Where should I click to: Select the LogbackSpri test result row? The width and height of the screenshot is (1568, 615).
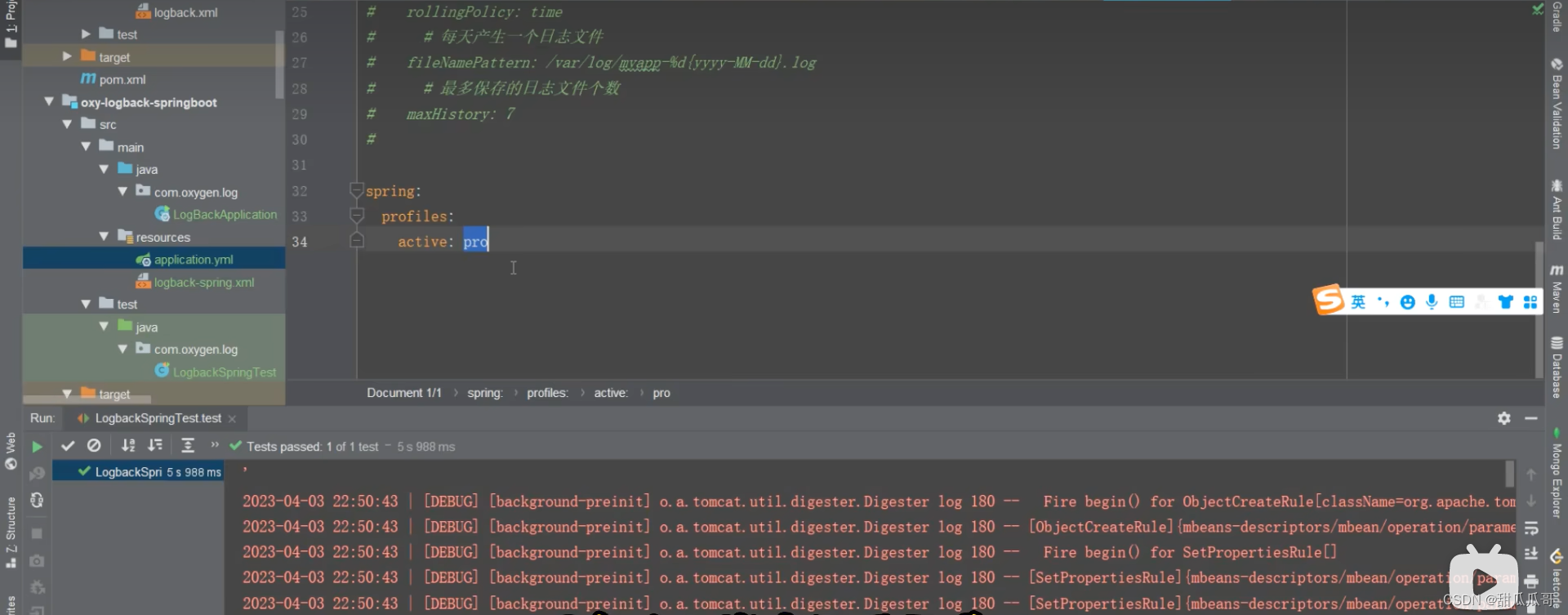[138, 472]
